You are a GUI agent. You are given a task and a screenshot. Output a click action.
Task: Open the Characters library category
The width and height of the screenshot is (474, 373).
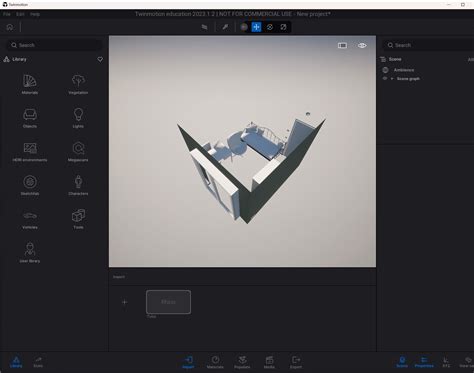pyautogui.click(x=78, y=185)
